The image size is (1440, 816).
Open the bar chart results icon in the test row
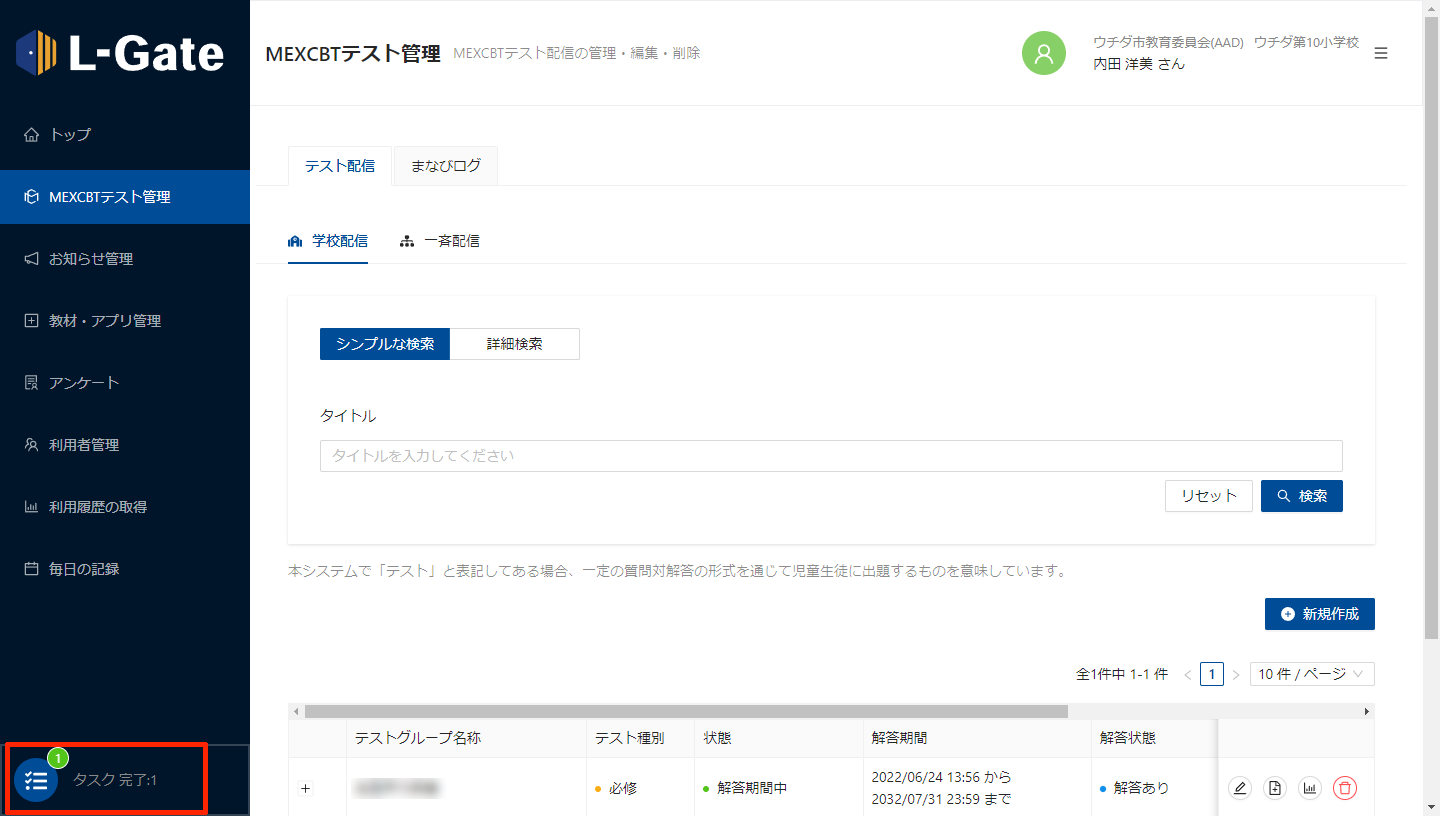pyautogui.click(x=1310, y=788)
